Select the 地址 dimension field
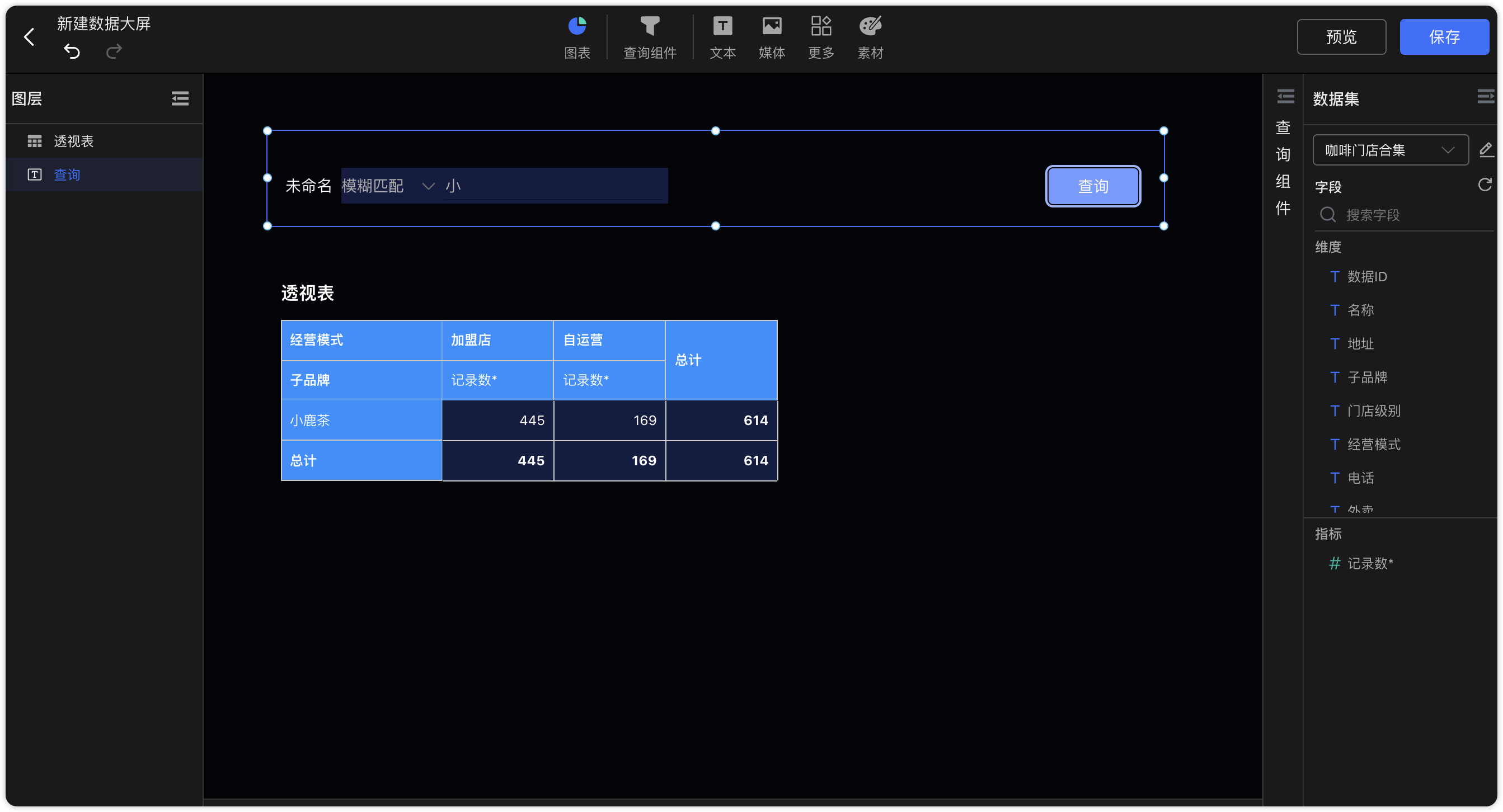 click(x=1360, y=344)
